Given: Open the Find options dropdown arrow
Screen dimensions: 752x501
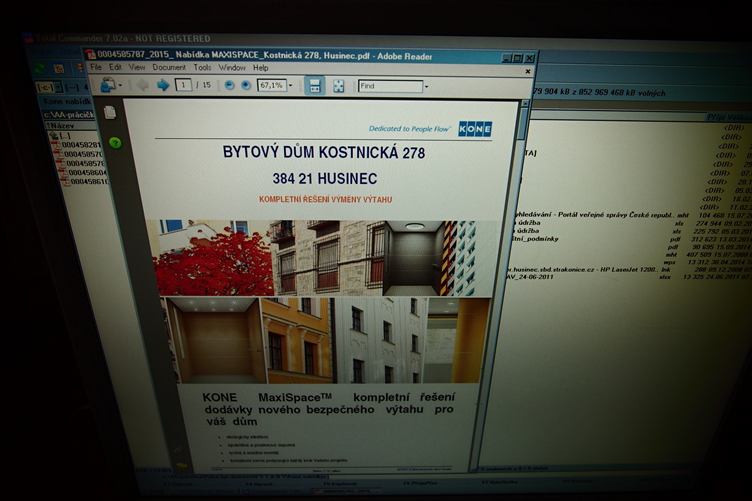Looking at the screenshot, I should pyautogui.click(x=426, y=87).
